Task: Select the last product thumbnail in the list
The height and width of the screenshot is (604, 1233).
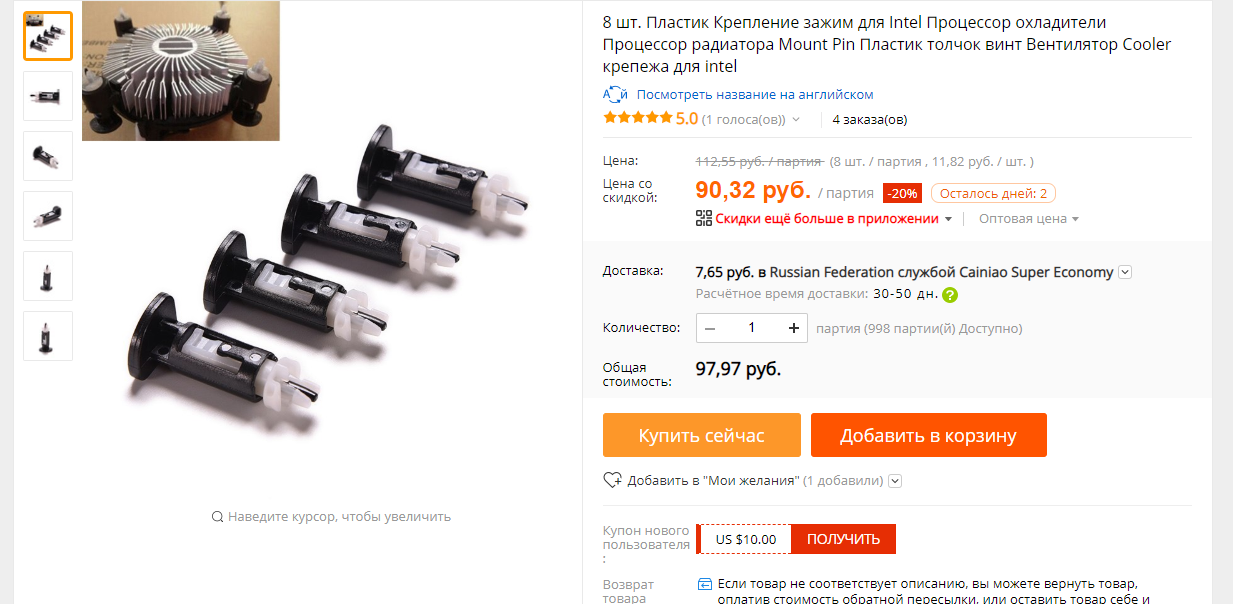Action: click(x=48, y=336)
